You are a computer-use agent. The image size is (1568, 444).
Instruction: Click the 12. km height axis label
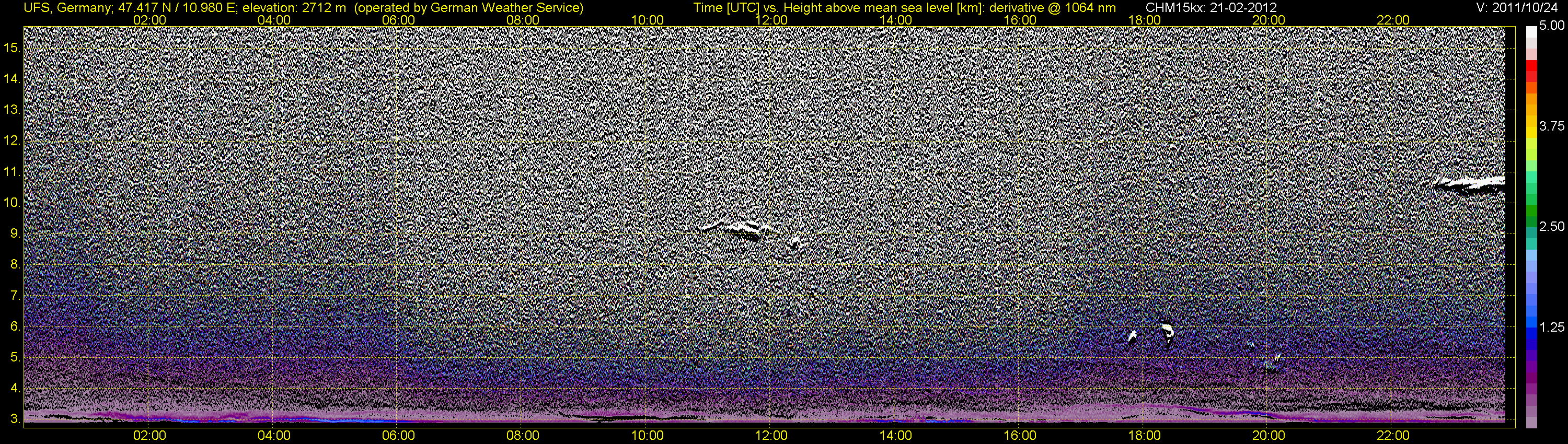(13, 141)
